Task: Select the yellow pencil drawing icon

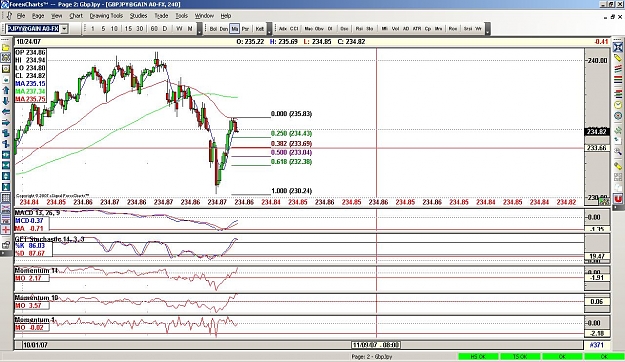Action: click(x=618, y=59)
